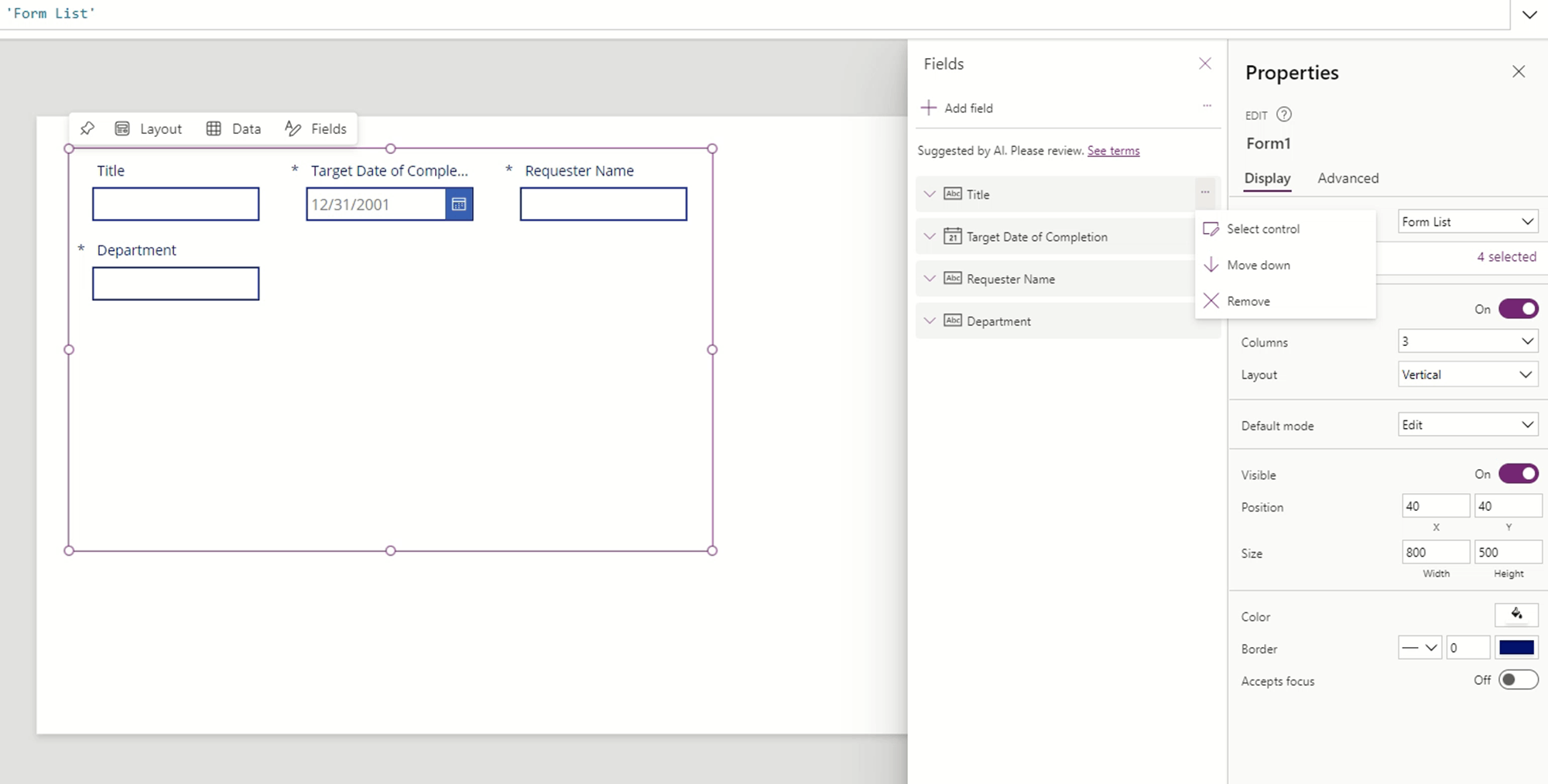Screen dimensions: 1548x784
Task: Click the border color swatch
Action: click(x=1516, y=648)
